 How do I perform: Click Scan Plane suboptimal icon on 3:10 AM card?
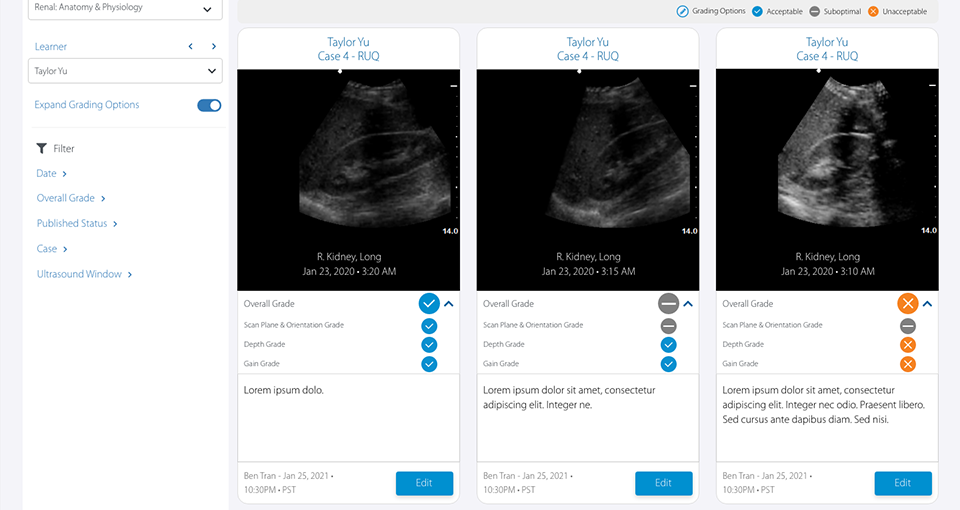click(908, 326)
